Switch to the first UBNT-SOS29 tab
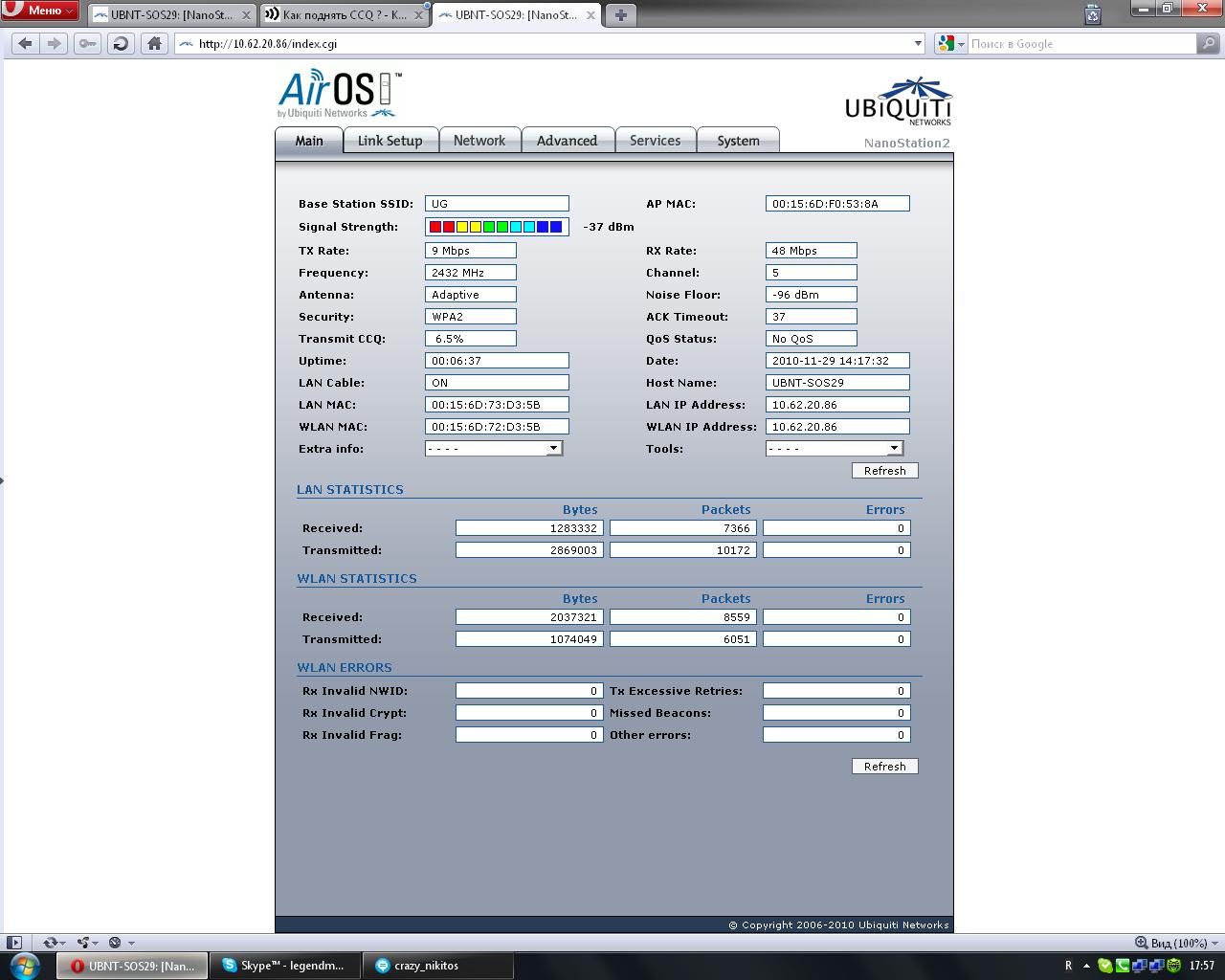Viewport: 1225px width, 980px height. pyautogui.click(x=172, y=14)
